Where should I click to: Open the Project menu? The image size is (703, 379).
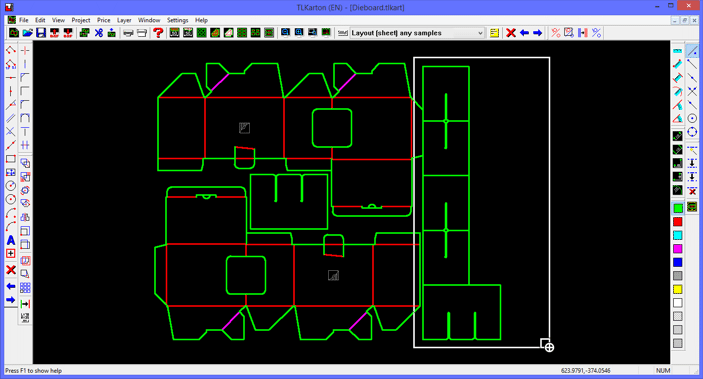[81, 20]
